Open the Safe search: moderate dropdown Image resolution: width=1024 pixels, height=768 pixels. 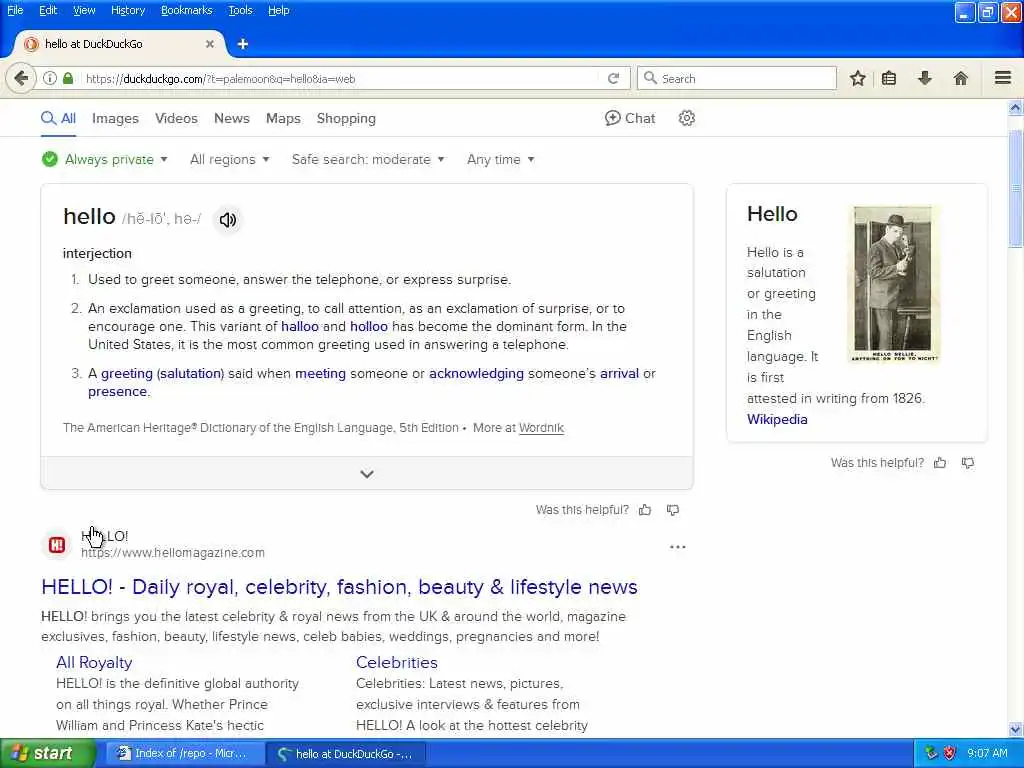point(368,159)
